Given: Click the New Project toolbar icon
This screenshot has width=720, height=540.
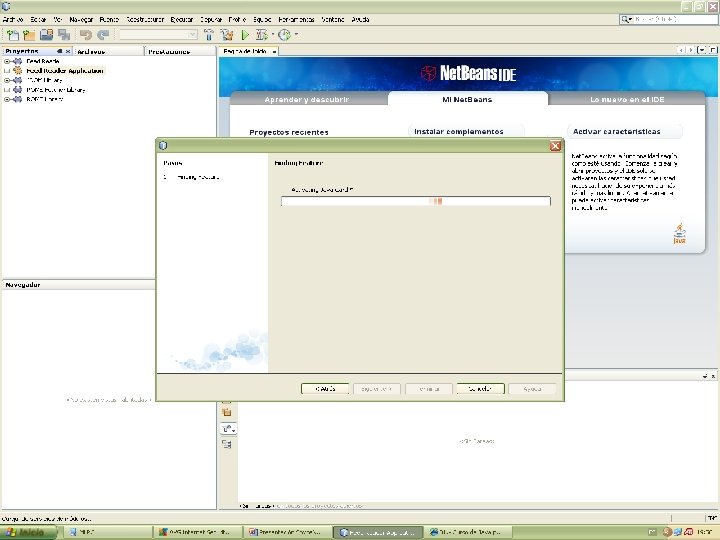Looking at the screenshot, I should [29, 35].
